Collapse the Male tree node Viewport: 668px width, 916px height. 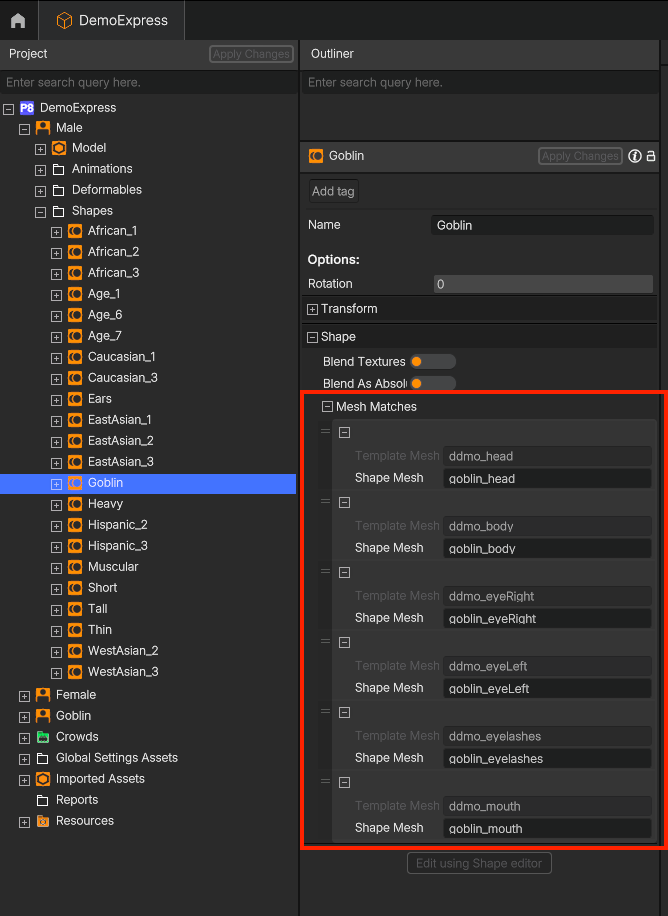click(x=25, y=129)
